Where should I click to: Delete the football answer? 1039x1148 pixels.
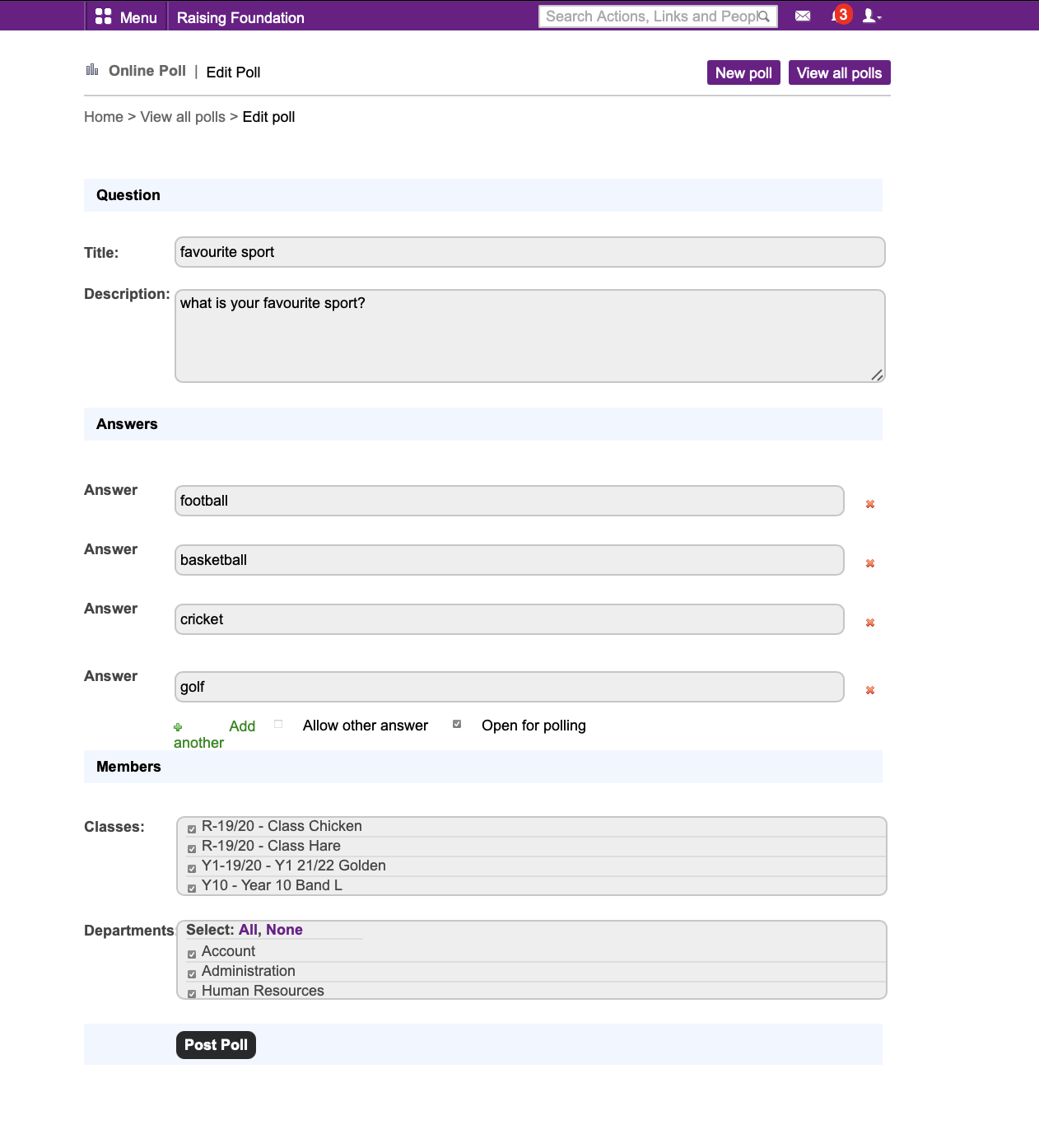pos(870,504)
